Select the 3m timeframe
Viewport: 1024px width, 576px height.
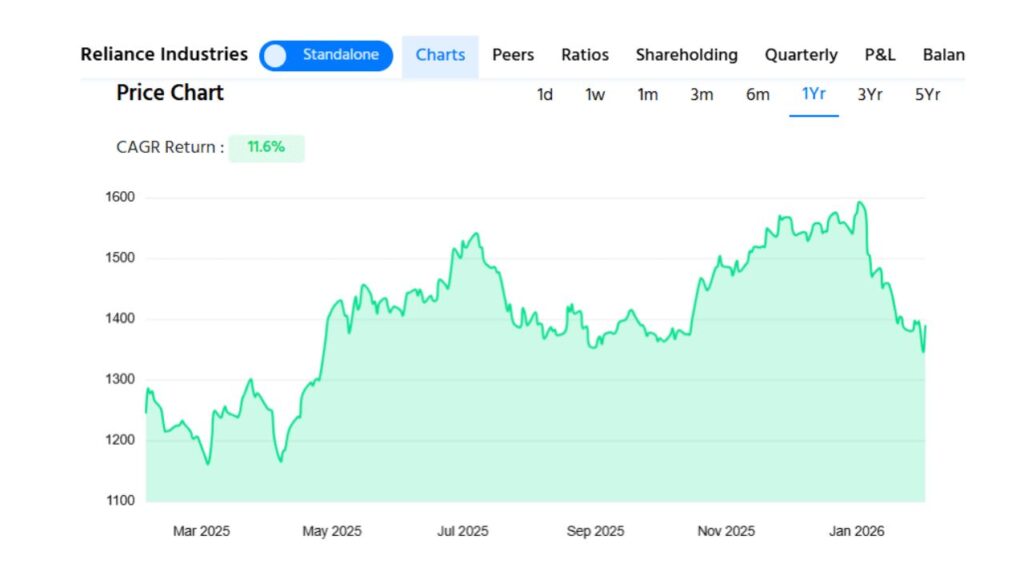pyautogui.click(x=702, y=94)
